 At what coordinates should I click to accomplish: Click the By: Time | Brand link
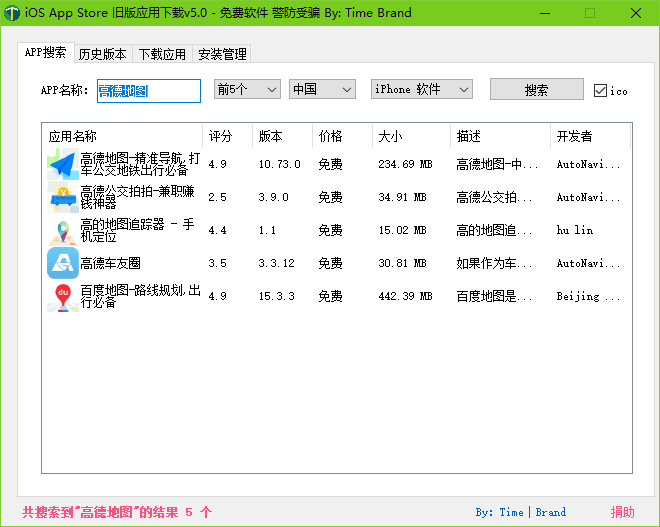pyautogui.click(x=521, y=512)
